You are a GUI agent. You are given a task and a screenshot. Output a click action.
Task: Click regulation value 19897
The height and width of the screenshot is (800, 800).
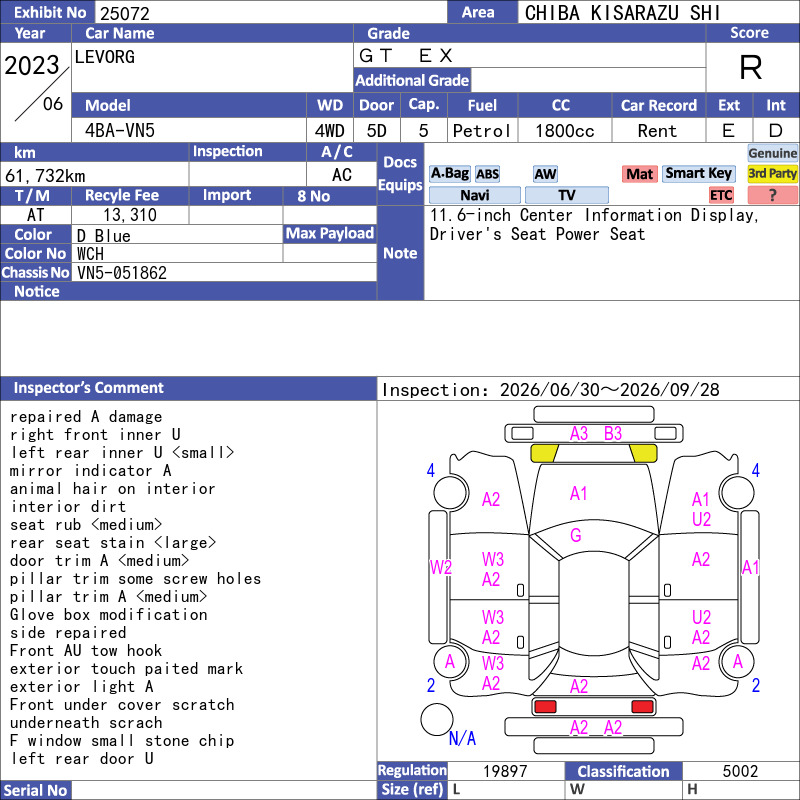[505, 771]
